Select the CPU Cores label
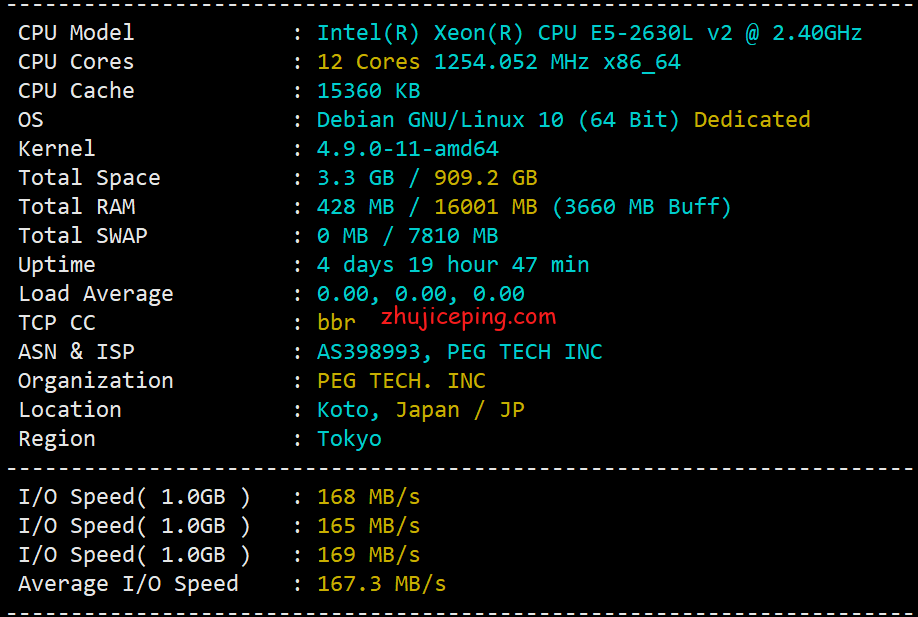 pyautogui.click(x=76, y=62)
